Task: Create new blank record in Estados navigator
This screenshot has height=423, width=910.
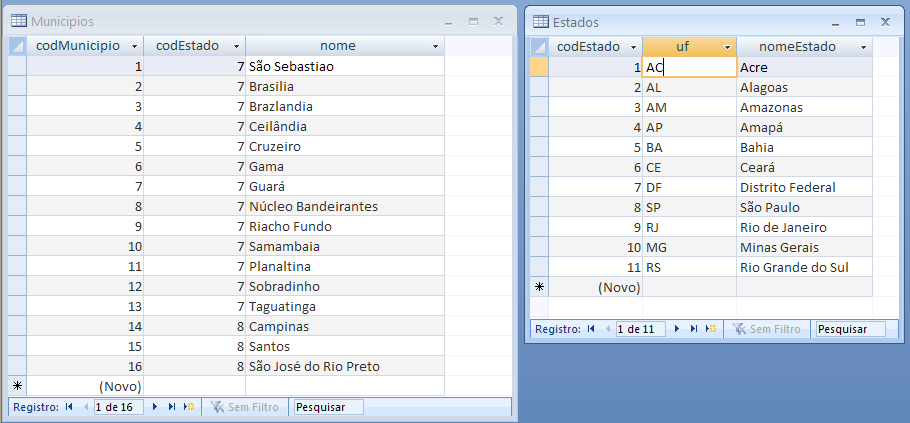Action: click(711, 329)
